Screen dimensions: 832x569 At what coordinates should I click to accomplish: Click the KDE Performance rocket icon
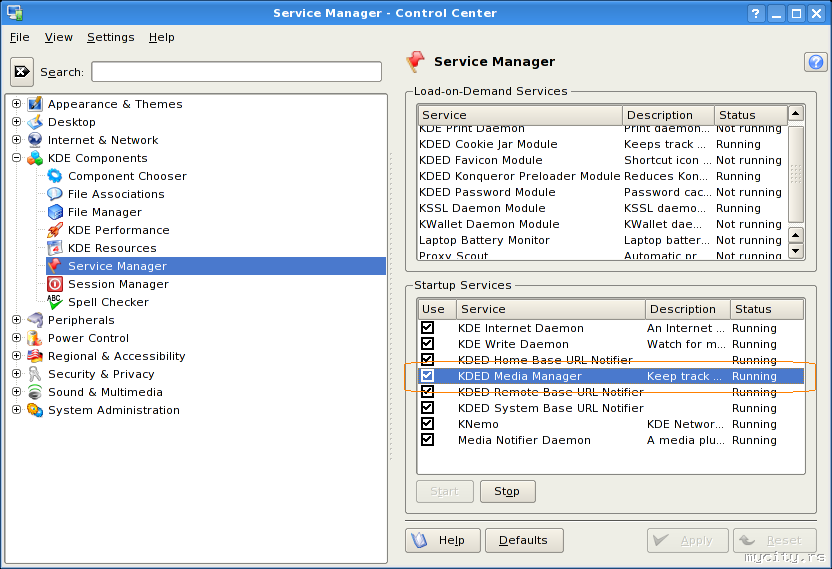click(55, 230)
